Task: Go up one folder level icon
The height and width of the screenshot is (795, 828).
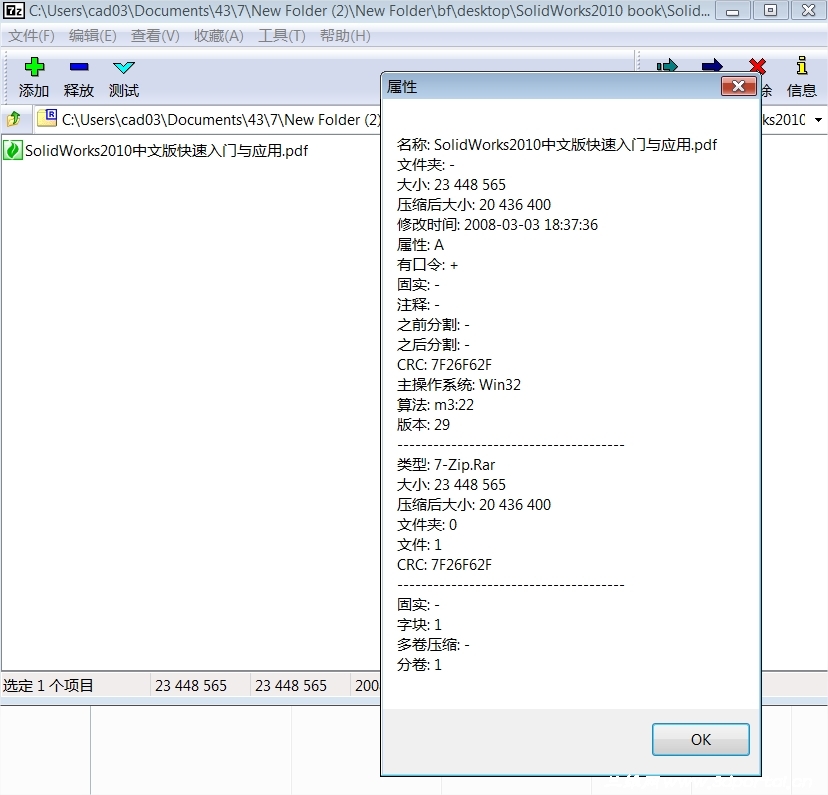Action: click(14, 119)
